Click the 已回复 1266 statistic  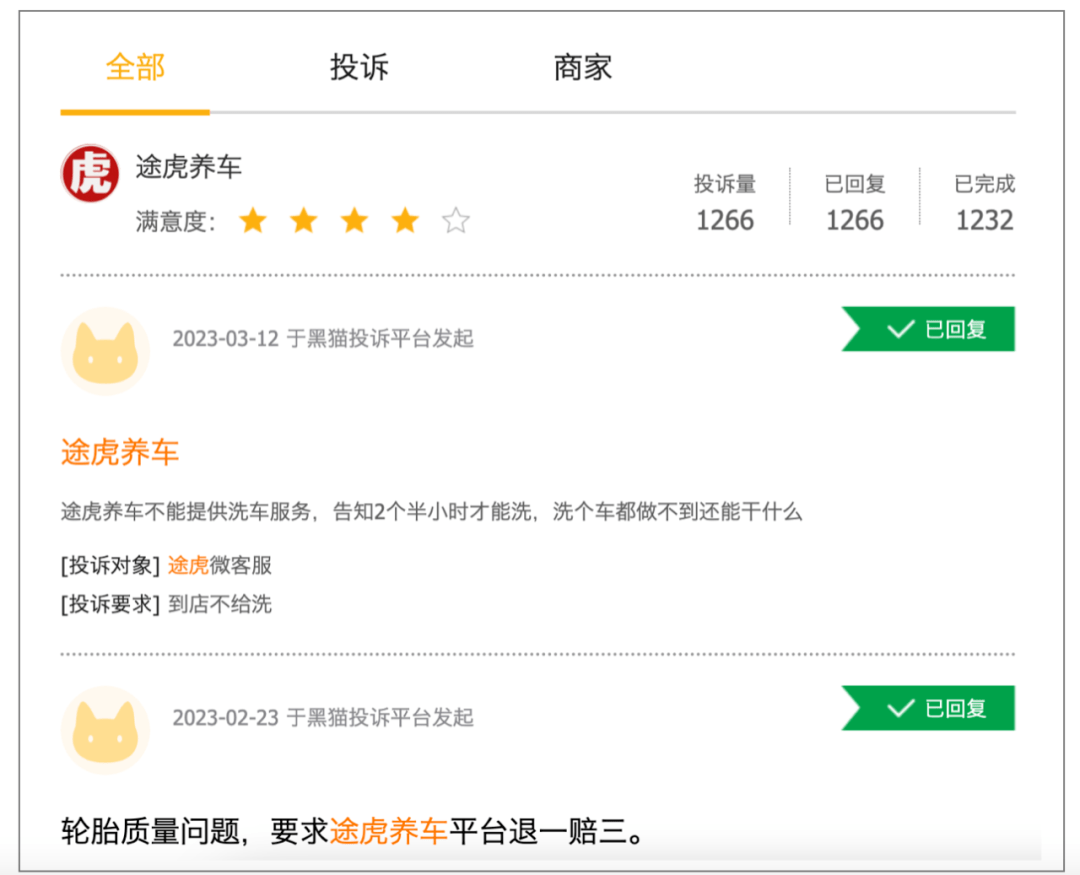click(855, 203)
